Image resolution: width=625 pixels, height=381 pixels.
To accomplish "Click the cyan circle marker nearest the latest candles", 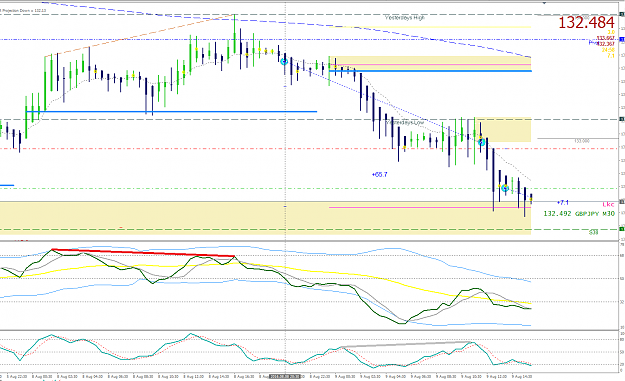I will [x=505, y=188].
